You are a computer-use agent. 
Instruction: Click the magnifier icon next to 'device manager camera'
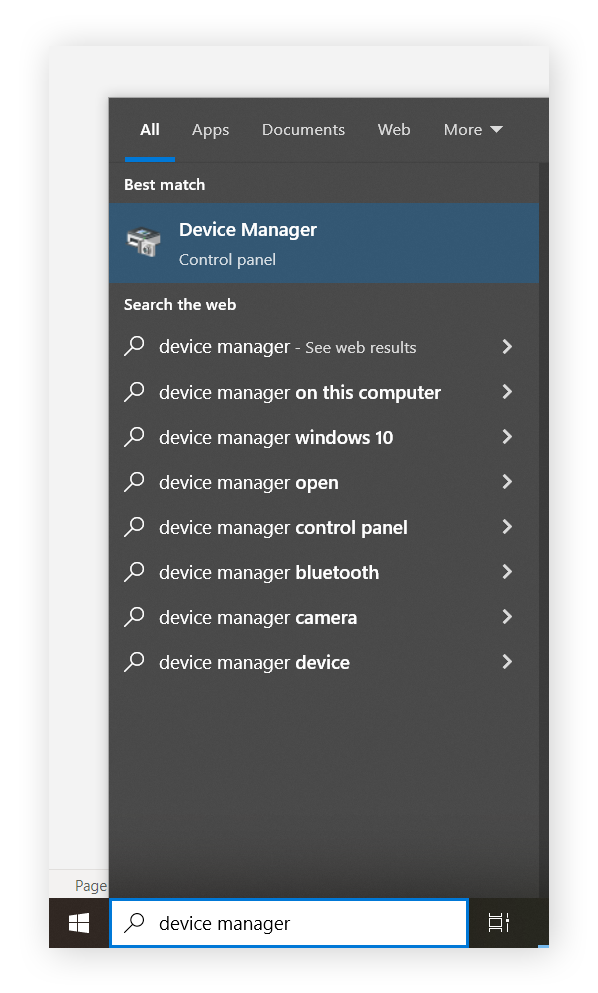(x=134, y=617)
